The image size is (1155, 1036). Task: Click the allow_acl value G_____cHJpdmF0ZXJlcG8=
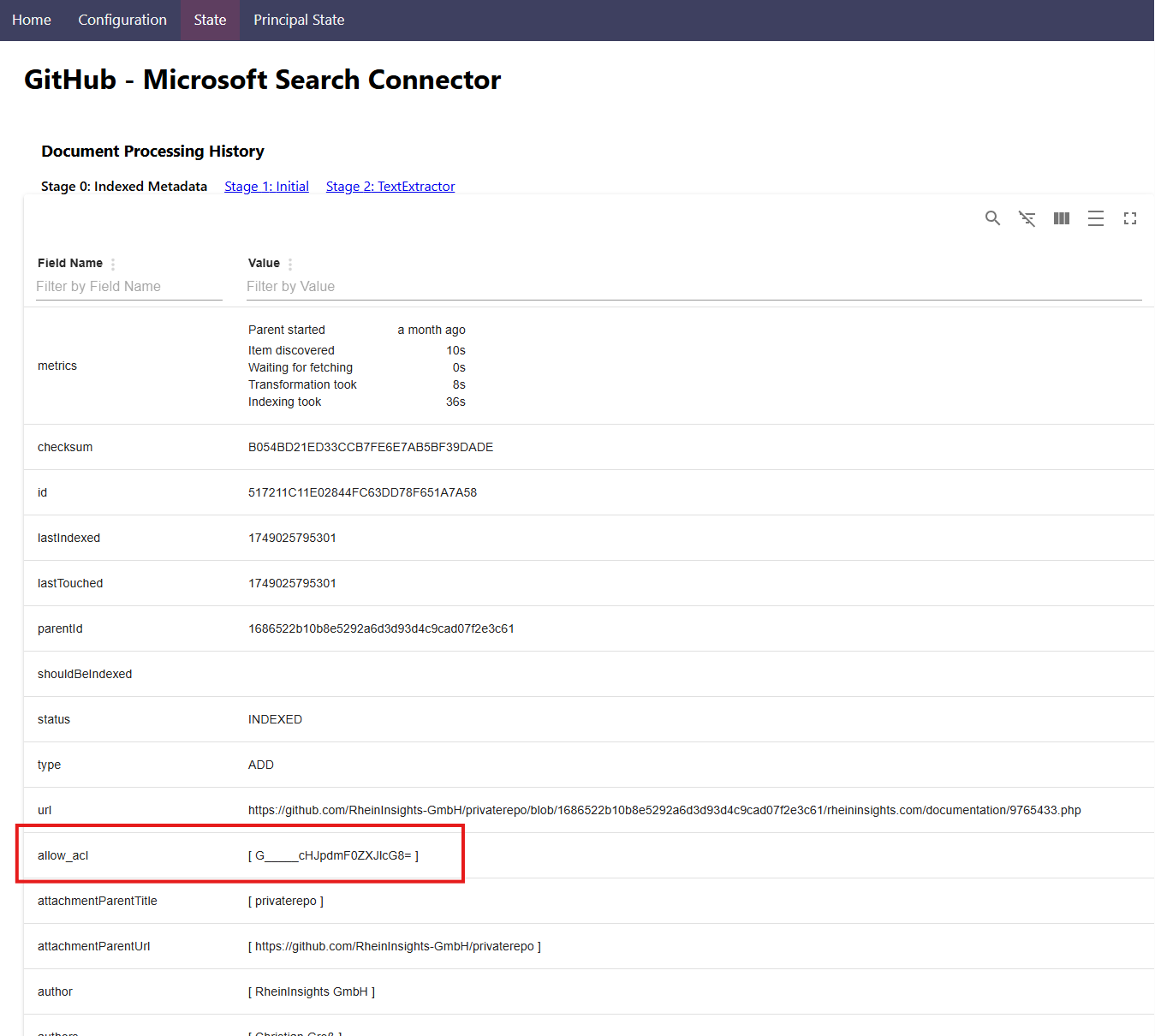pyautogui.click(x=333, y=855)
